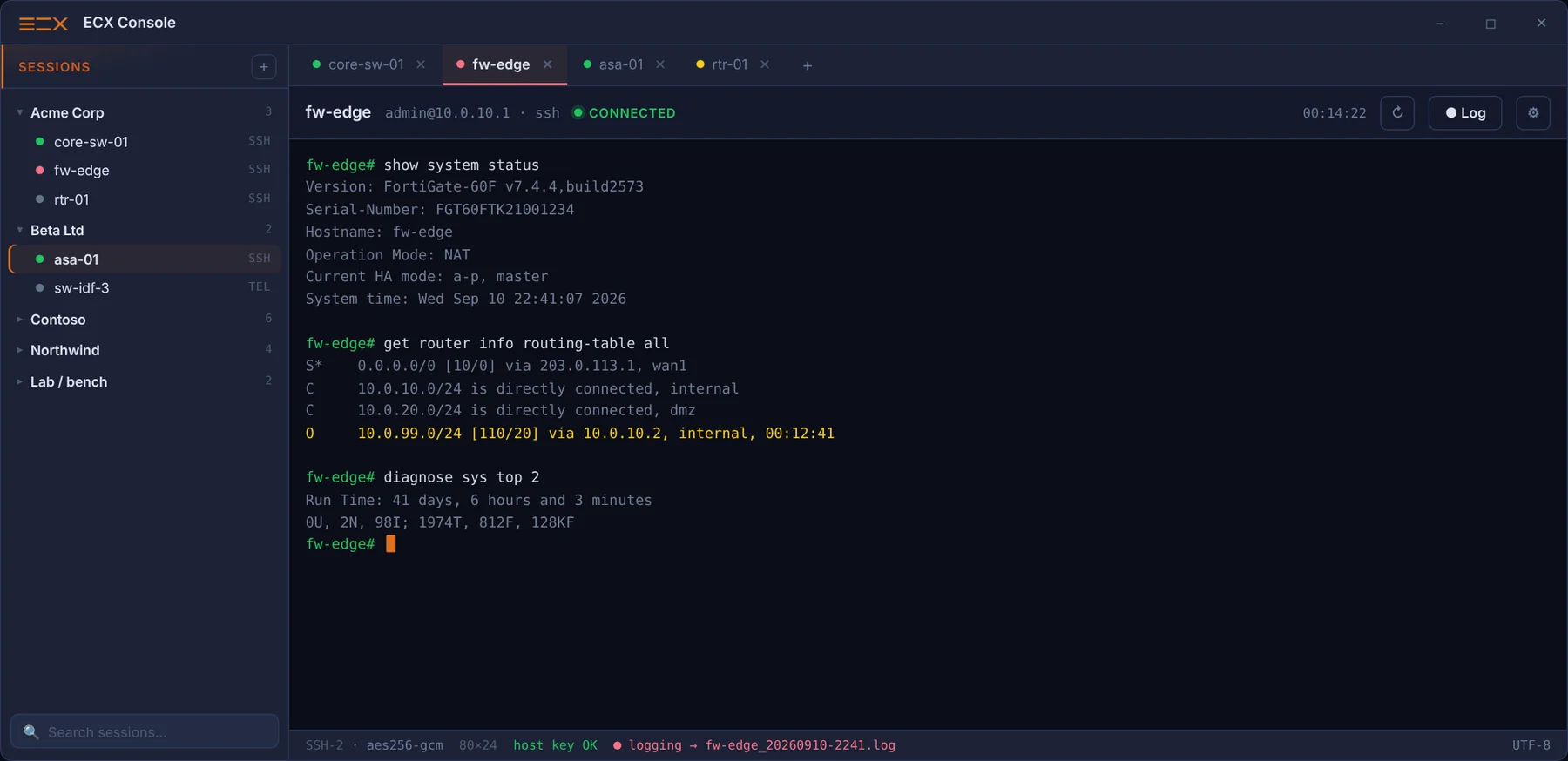Select asa-01 session in sidebar

(x=145, y=259)
